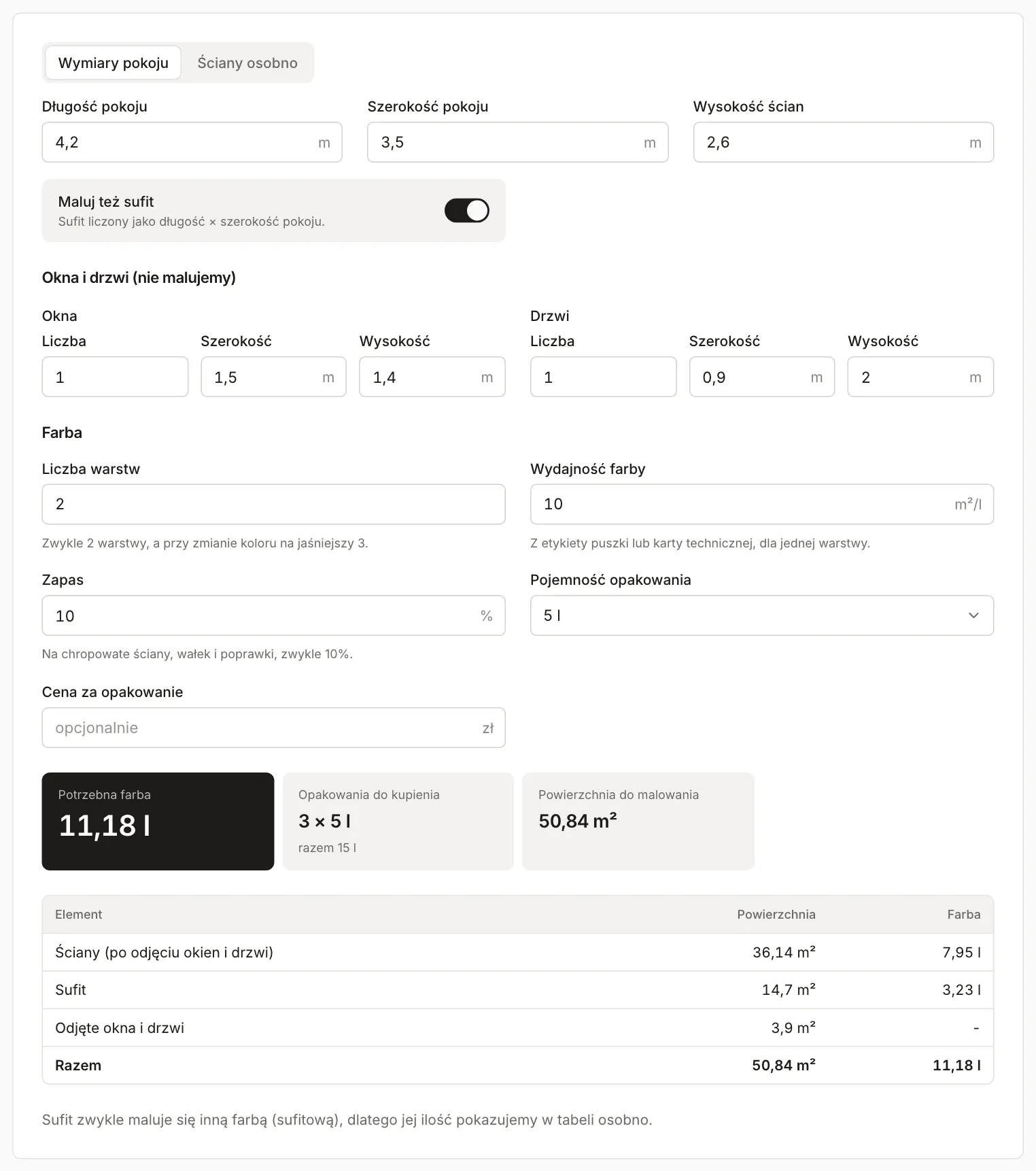Open the Pojemność opakowania dropdown

pos(762,615)
